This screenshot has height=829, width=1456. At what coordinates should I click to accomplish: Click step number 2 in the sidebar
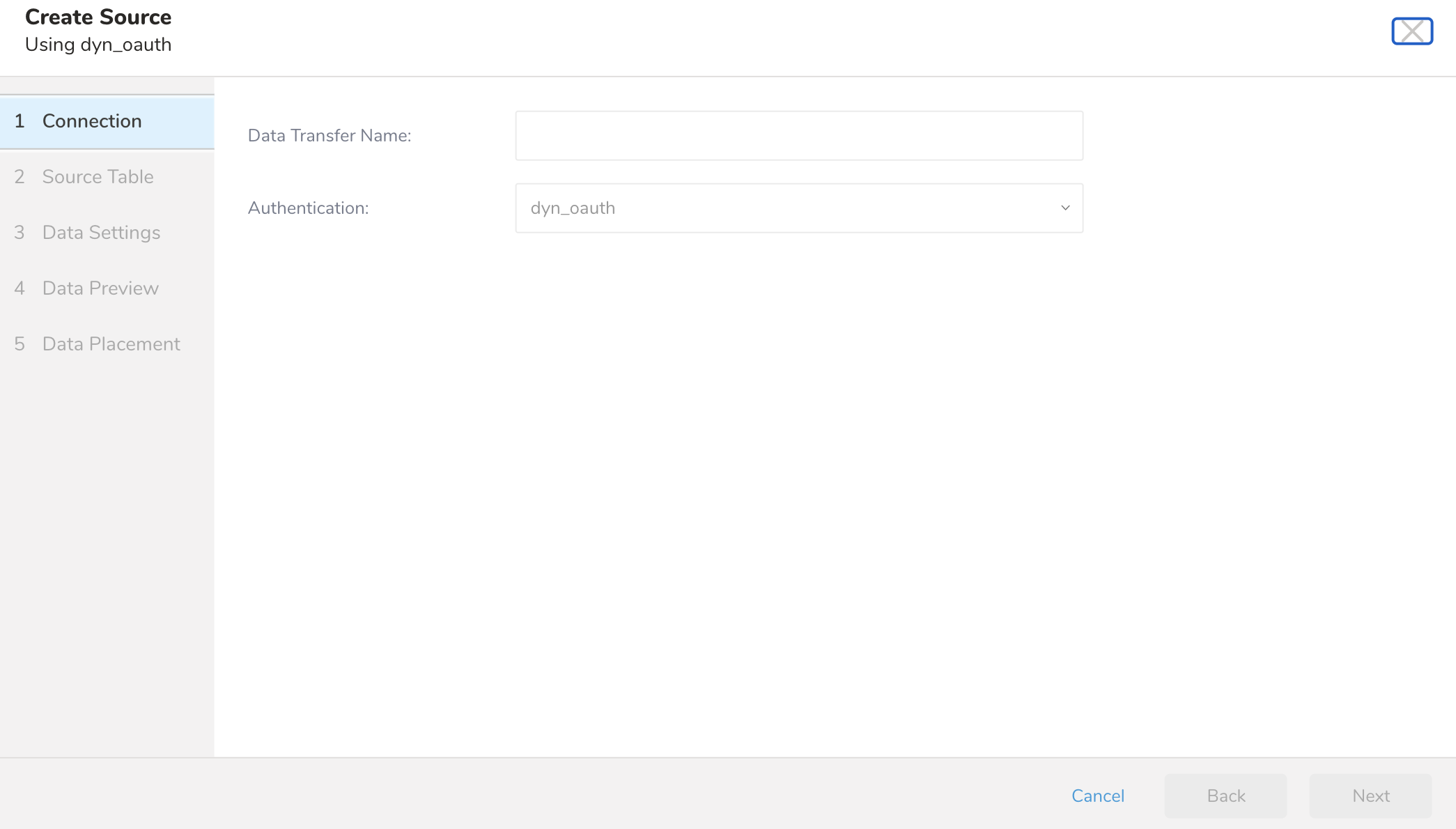pos(20,177)
